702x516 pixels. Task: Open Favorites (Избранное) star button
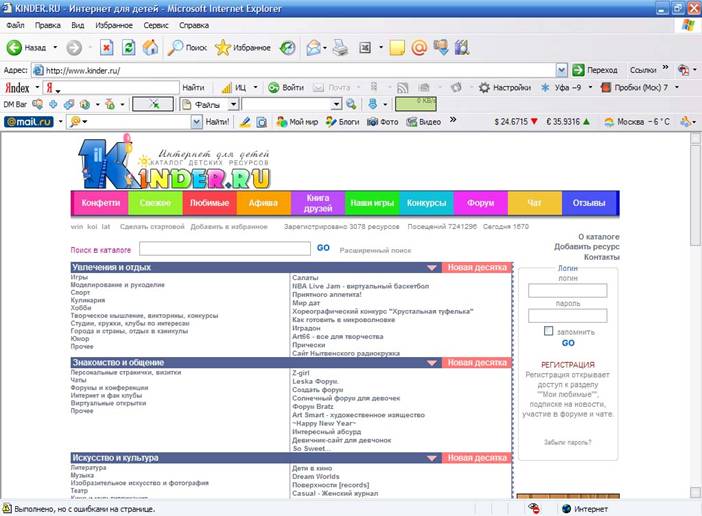[x=242, y=47]
